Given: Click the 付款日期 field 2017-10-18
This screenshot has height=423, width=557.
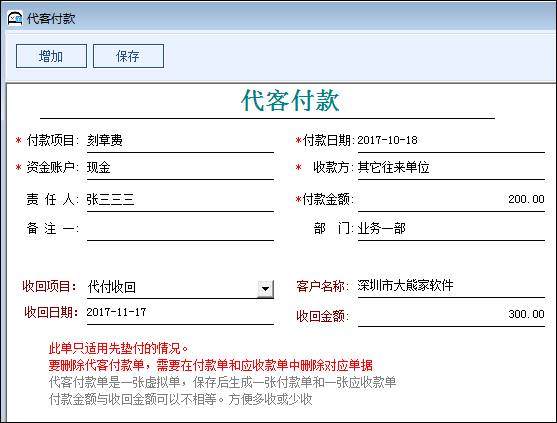Looking at the screenshot, I should tap(451, 141).
